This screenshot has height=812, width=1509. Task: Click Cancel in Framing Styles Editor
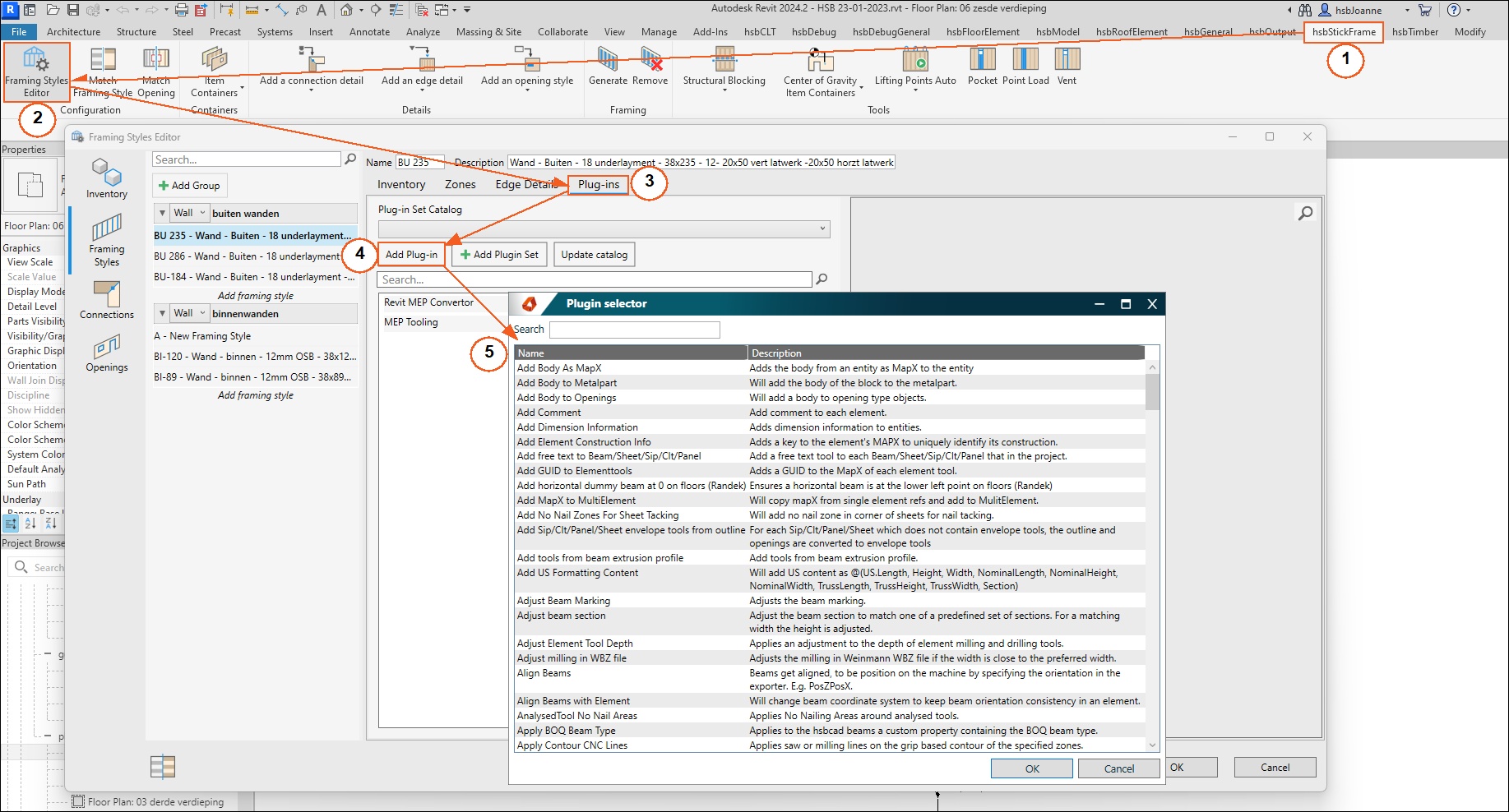1275,767
